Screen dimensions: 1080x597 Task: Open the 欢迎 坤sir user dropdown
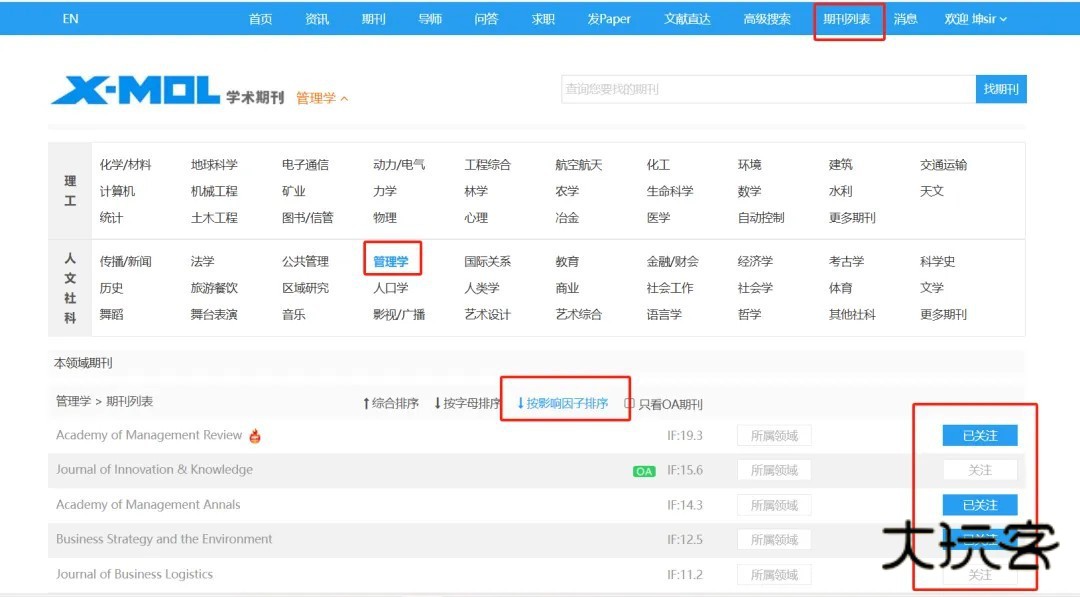[x=975, y=19]
